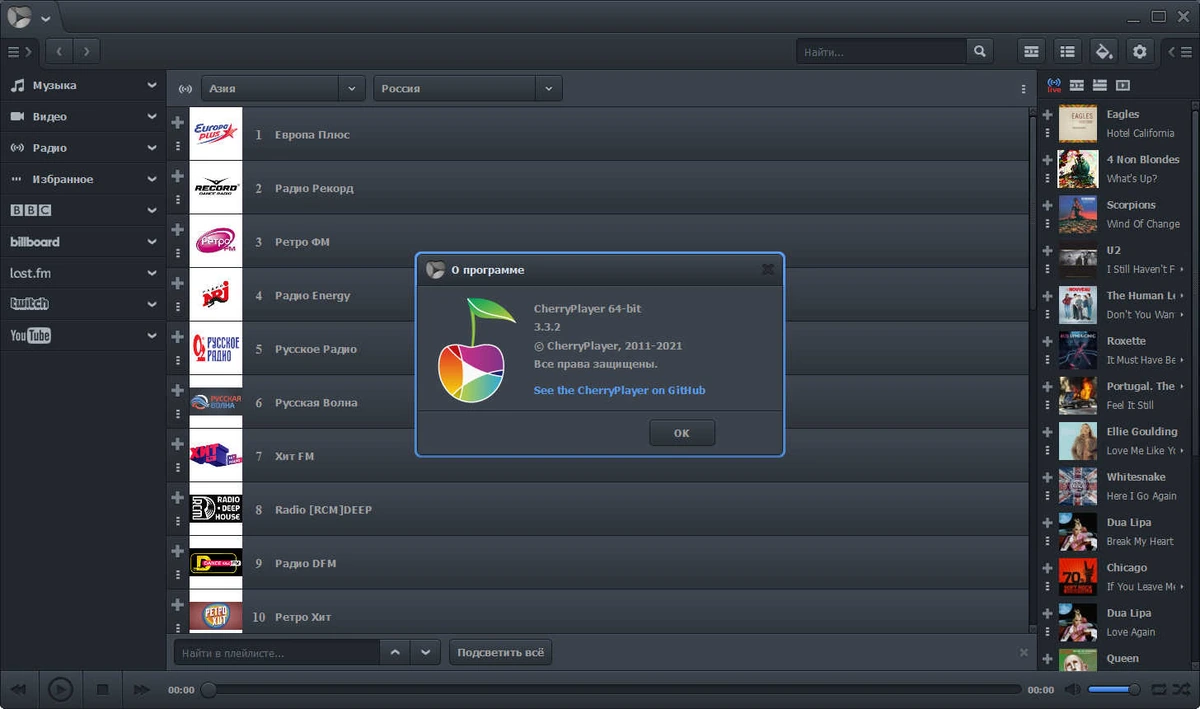Open the options dots for Русское Радио
The width and height of the screenshot is (1200, 709).
click(178, 360)
